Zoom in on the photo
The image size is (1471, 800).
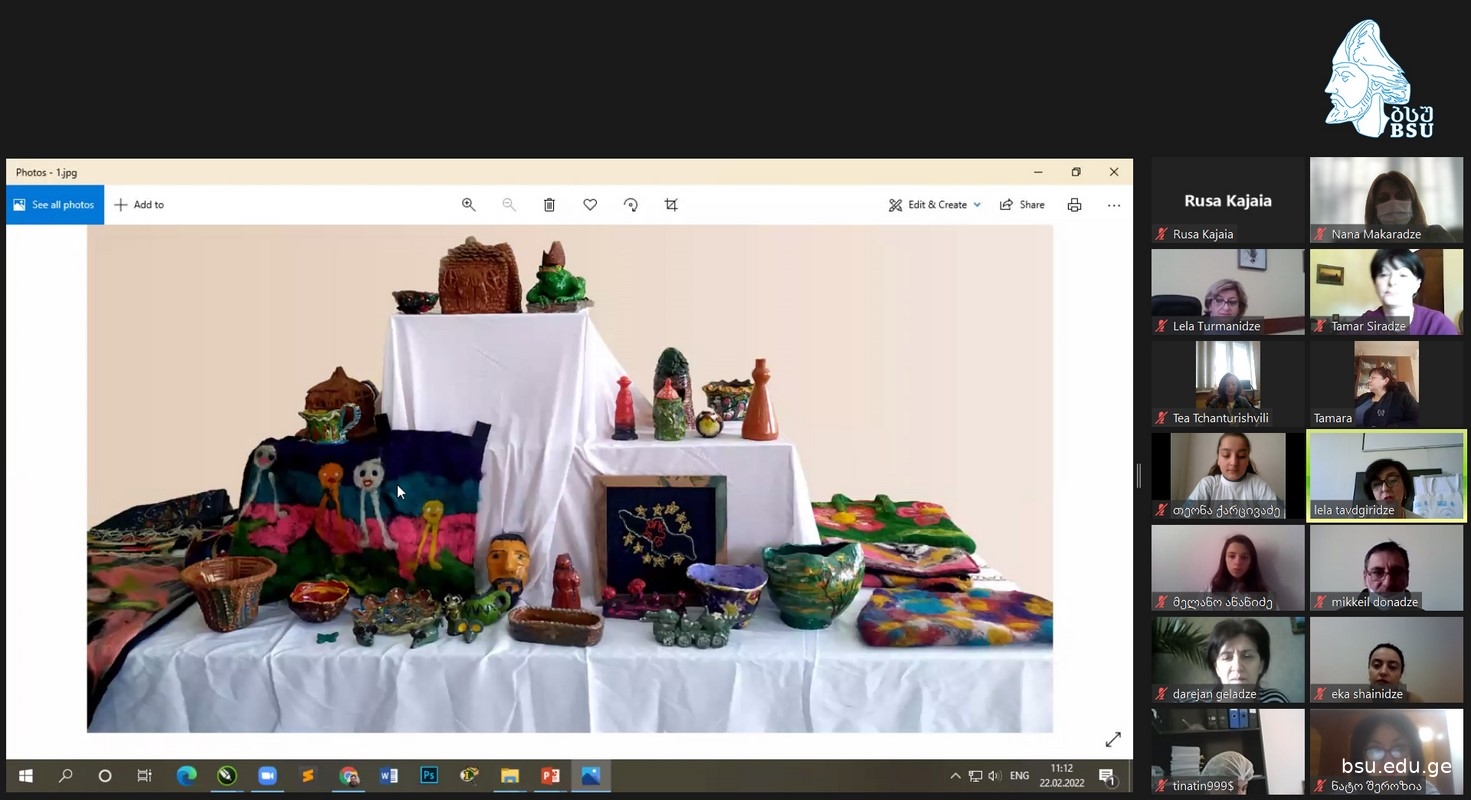(468, 205)
